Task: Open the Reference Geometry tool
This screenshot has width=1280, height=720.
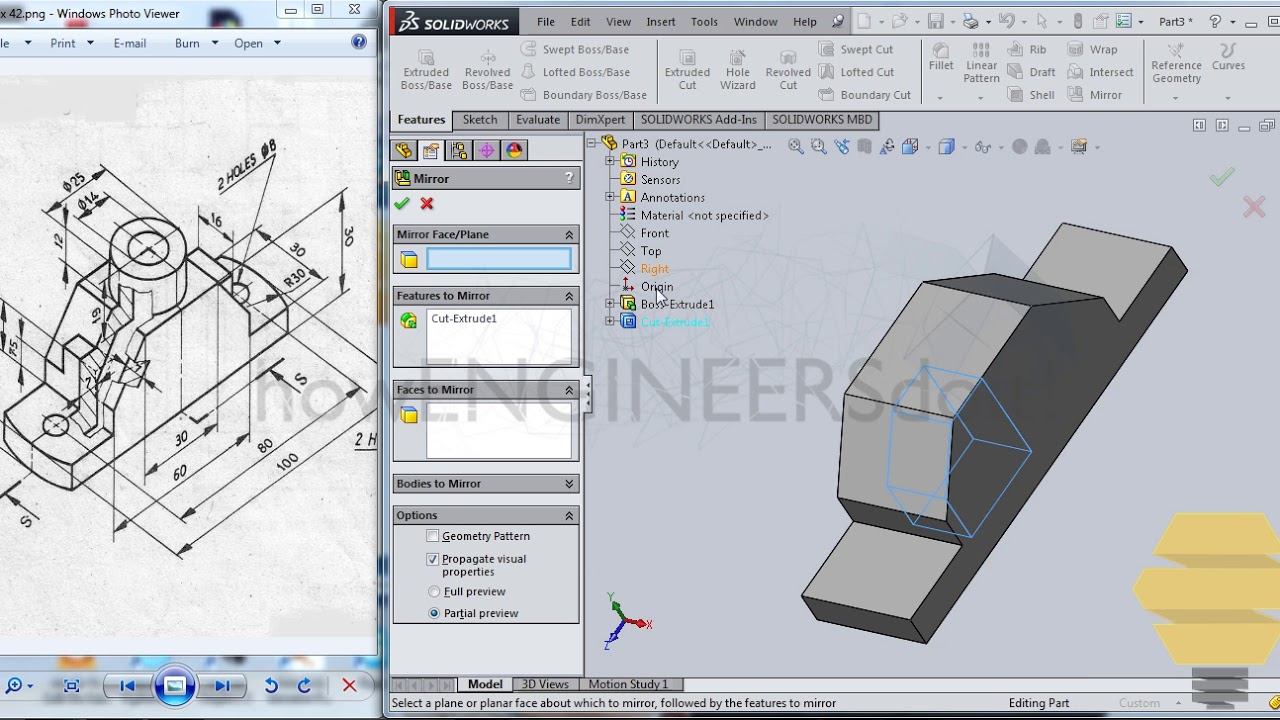Action: pos(1176,64)
